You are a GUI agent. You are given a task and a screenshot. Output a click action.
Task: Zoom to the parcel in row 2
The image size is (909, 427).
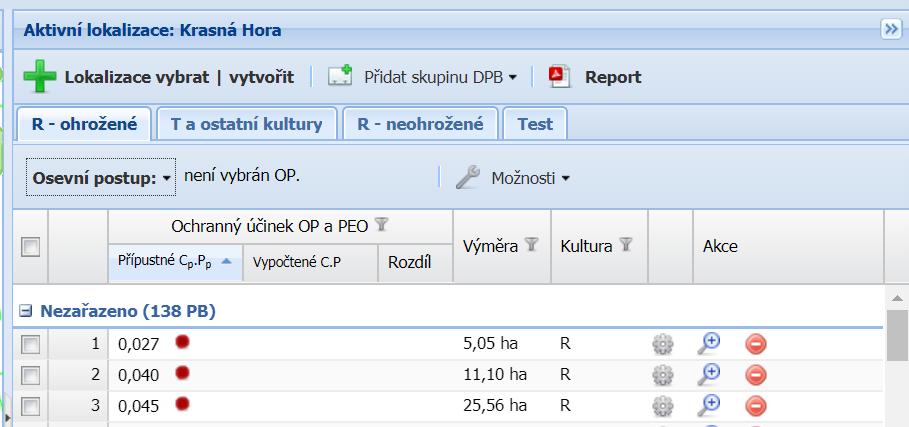pos(708,374)
